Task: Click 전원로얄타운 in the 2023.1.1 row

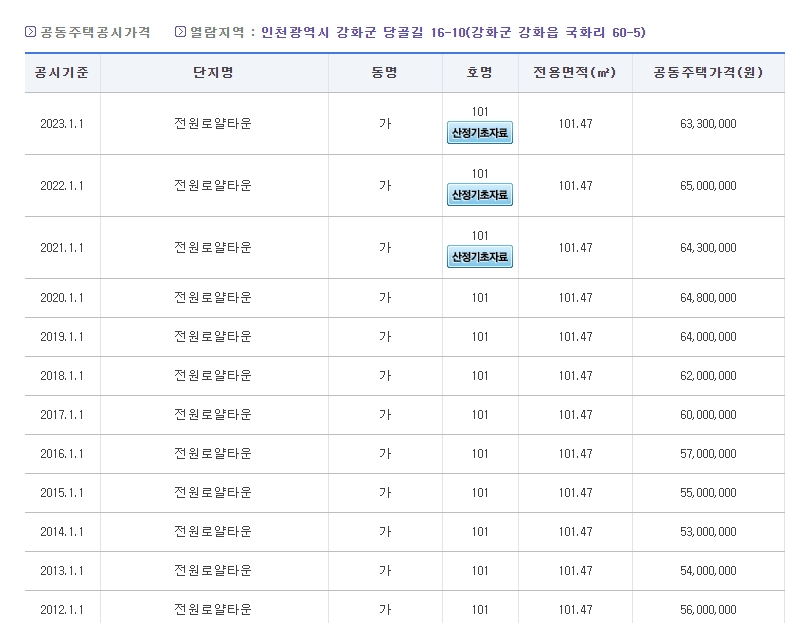Action: pos(213,124)
